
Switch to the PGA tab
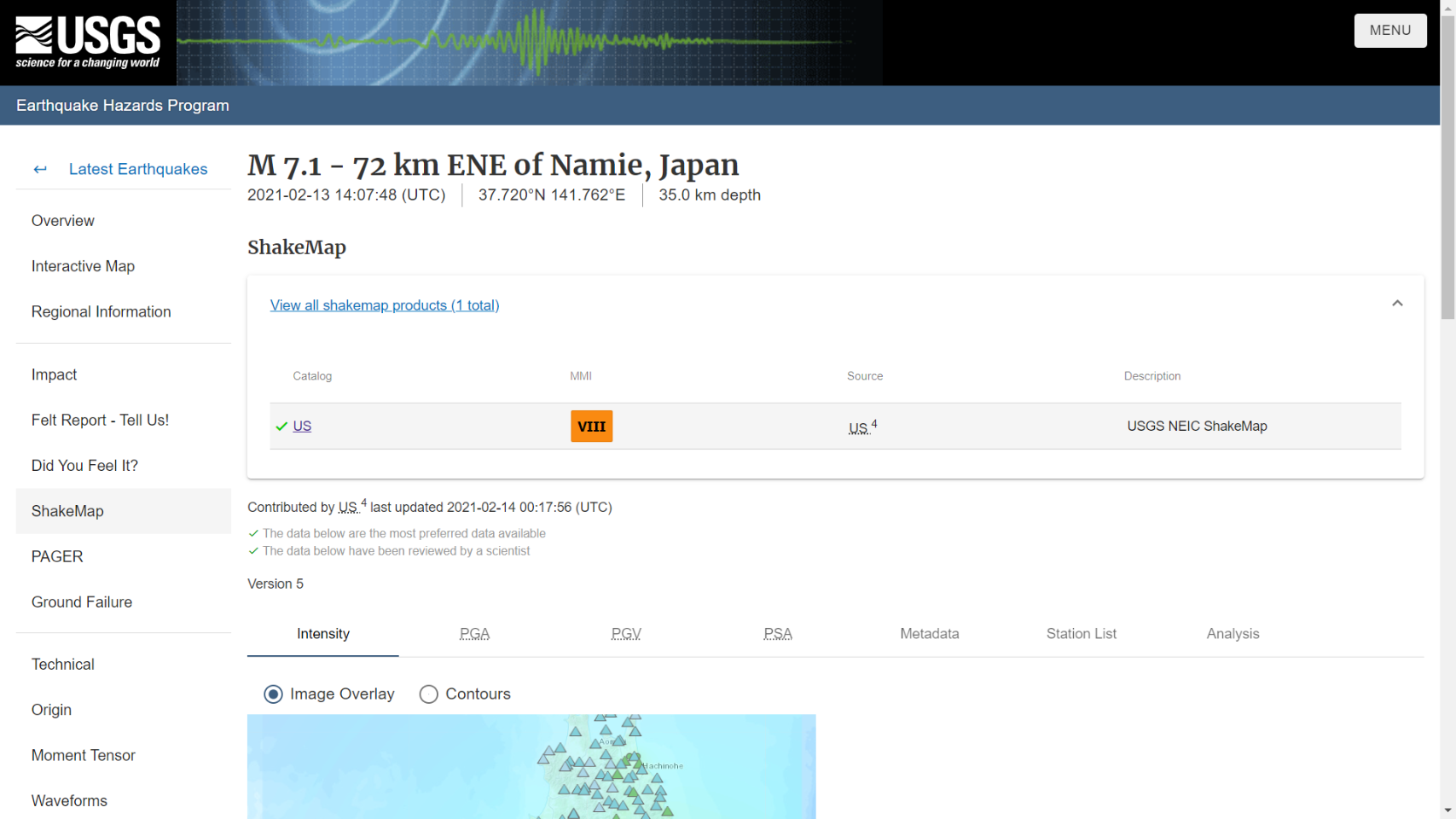pyautogui.click(x=474, y=634)
